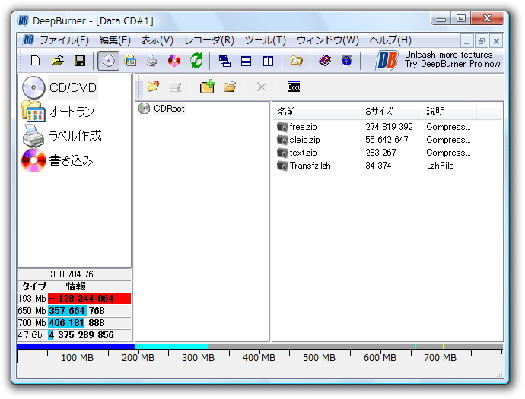
Task: Click the add file icon in file toolbar
Action: coord(153,87)
